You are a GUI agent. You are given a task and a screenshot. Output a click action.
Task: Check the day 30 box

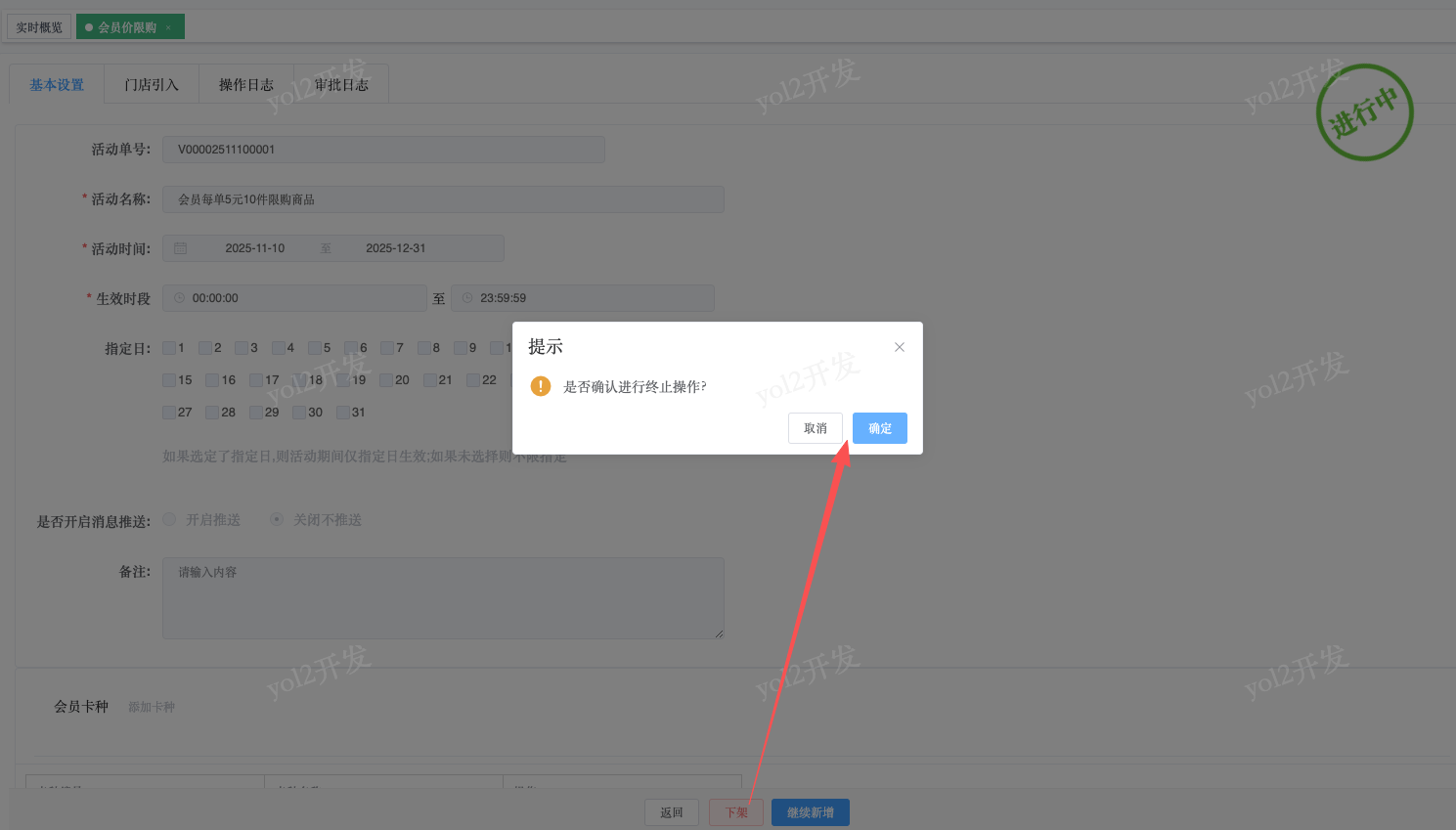[x=299, y=413]
